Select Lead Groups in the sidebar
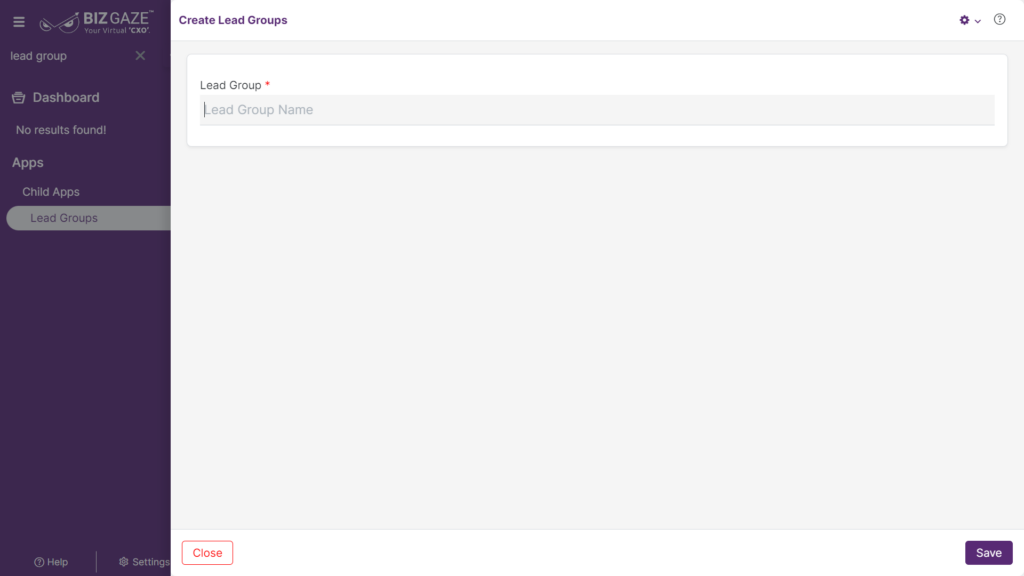This screenshot has height=576, width=1024. [88, 218]
